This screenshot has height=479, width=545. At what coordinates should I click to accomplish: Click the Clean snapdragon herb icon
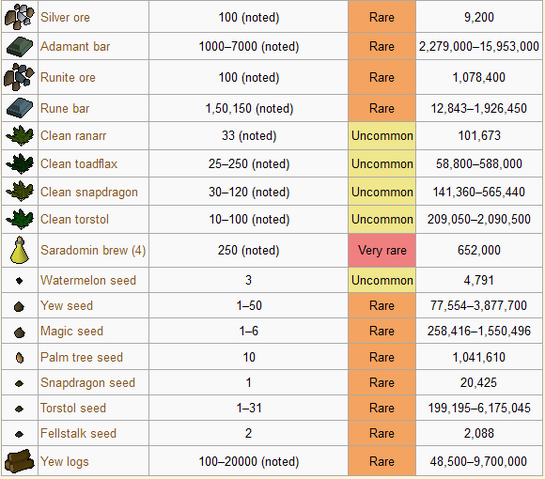coord(20,191)
